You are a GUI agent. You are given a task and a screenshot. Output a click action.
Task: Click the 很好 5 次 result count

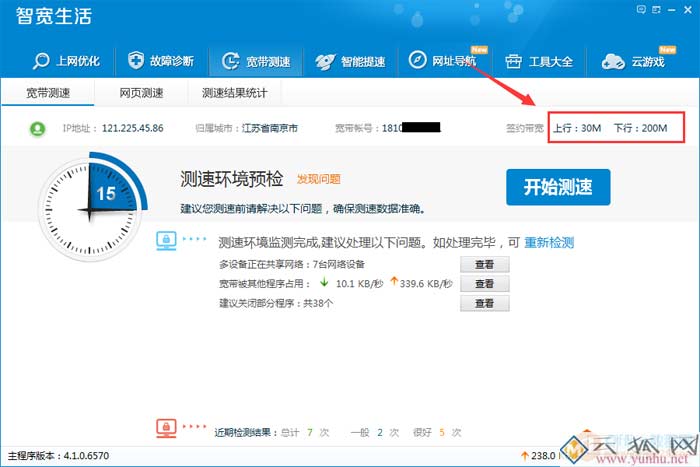[x=437, y=432]
